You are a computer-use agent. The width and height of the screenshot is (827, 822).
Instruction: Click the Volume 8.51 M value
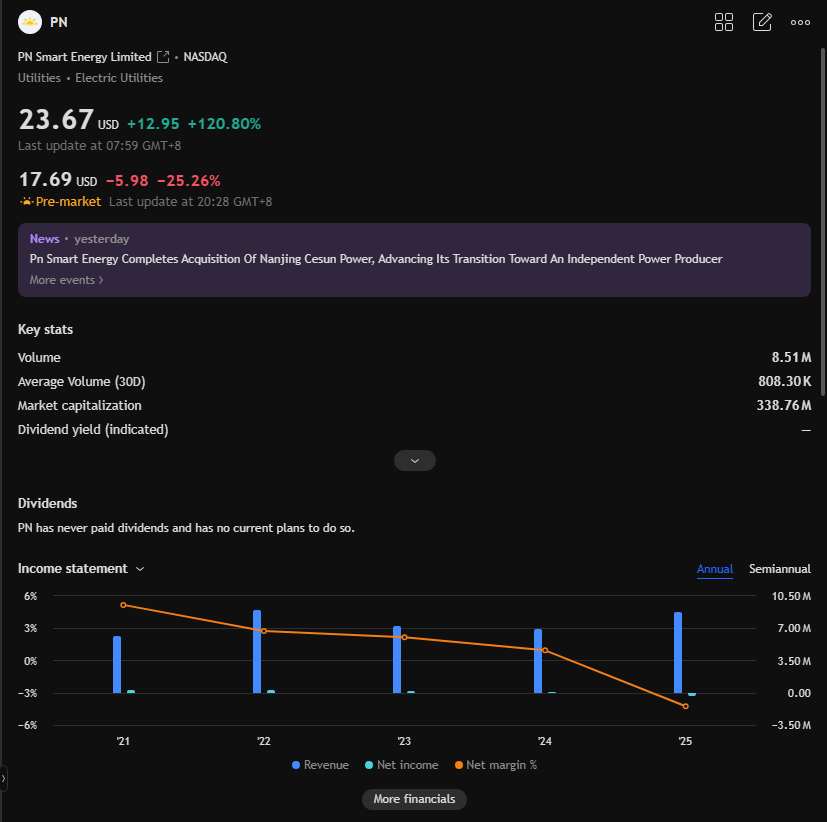click(791, 357)
